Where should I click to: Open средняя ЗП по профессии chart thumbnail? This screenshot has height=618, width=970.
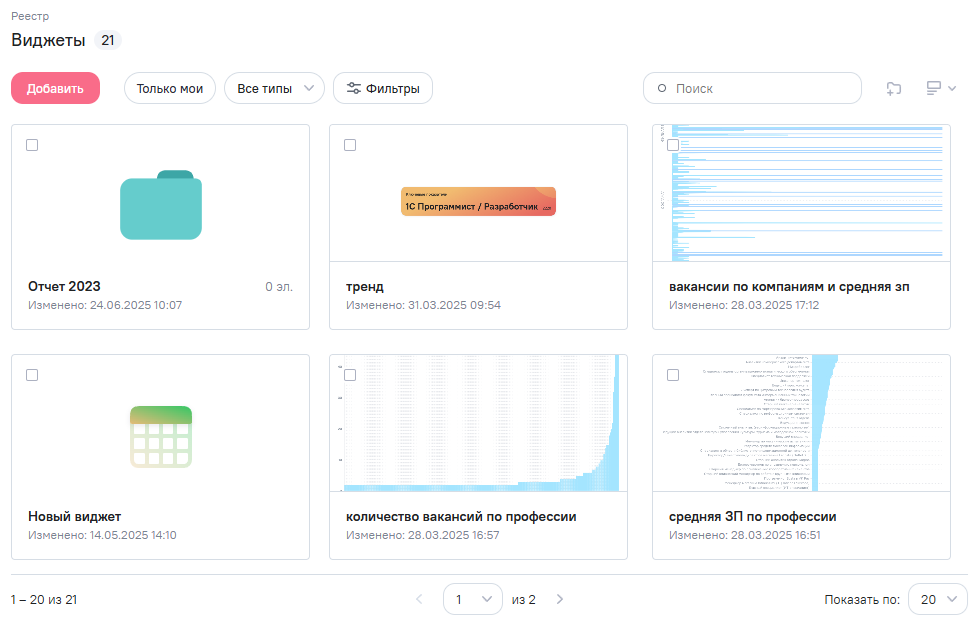coord(801,423)
